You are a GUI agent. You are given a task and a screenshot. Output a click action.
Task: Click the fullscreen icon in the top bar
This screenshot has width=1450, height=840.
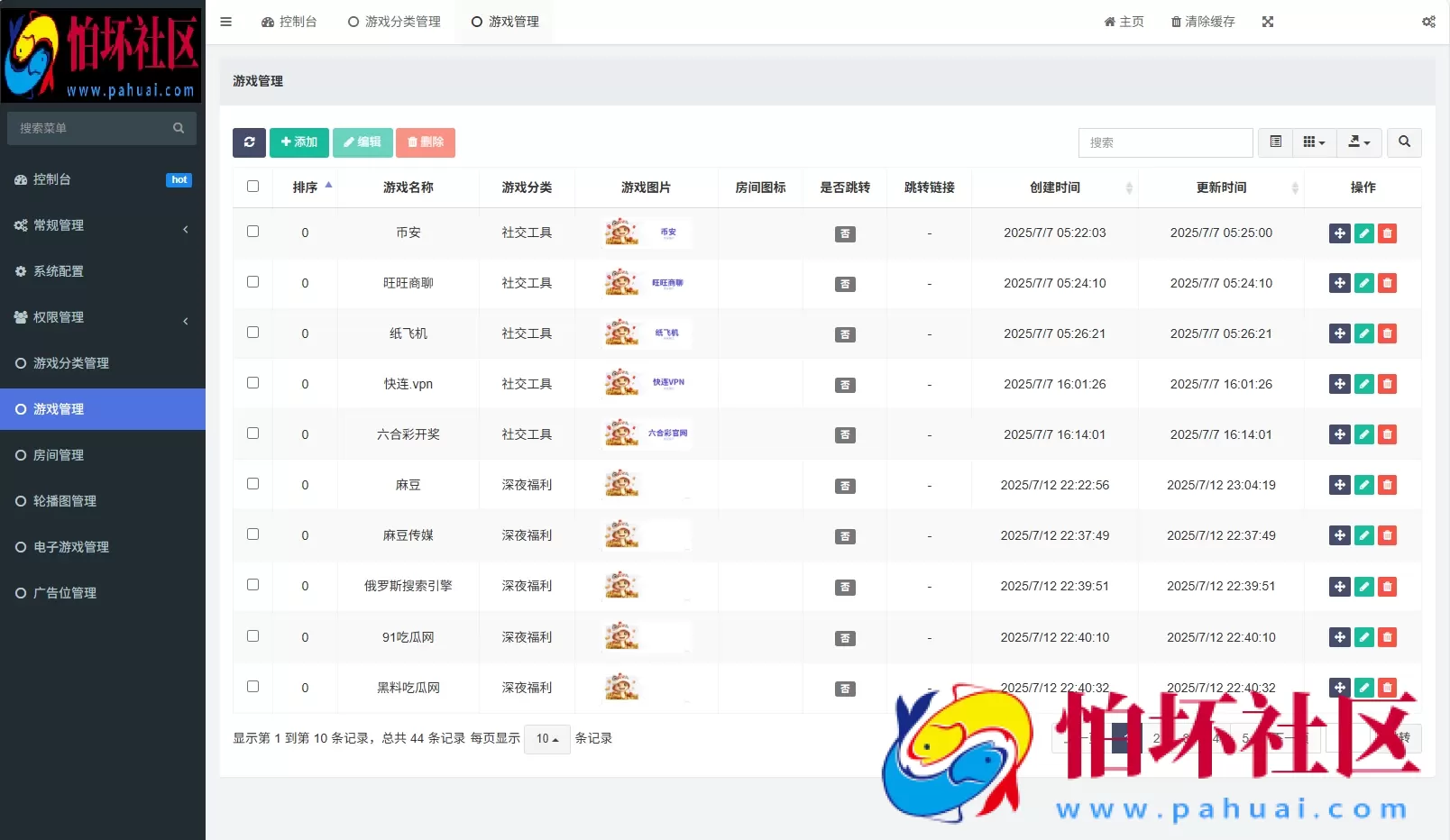tap(1268, 21)
